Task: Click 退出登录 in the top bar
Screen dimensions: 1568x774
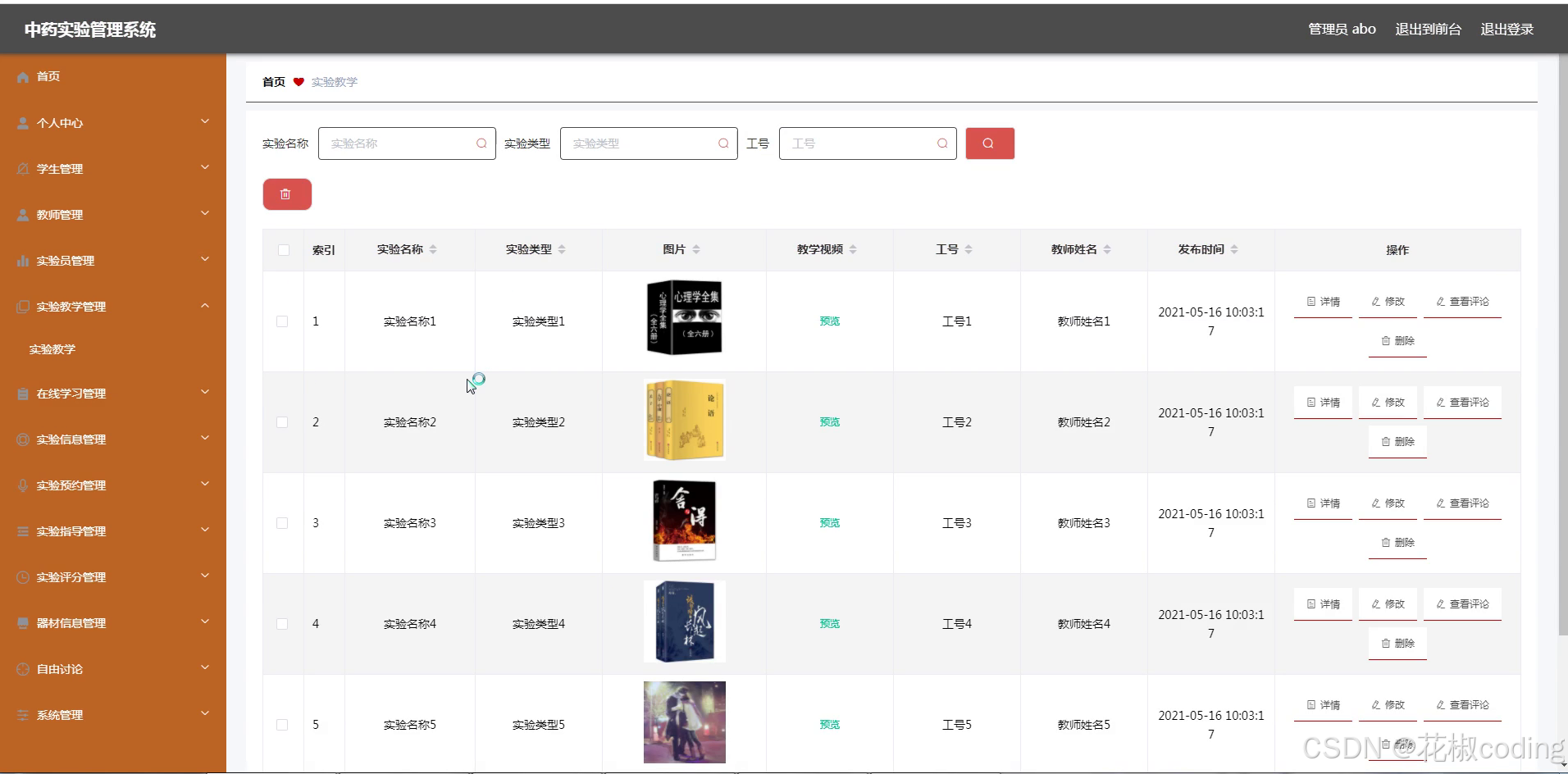Action: [1506, 30]
